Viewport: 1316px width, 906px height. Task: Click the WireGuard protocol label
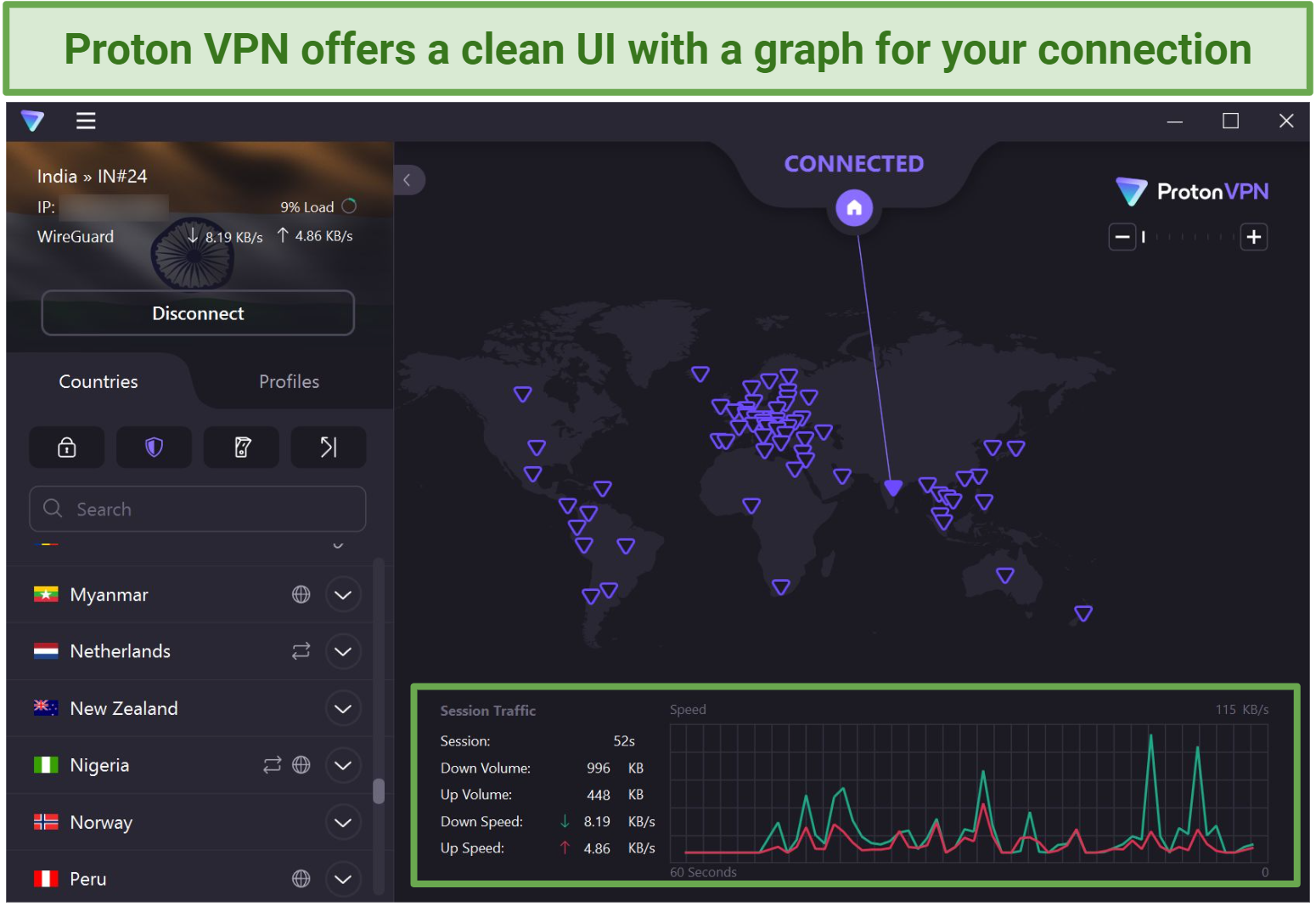[x=76, y=237]
